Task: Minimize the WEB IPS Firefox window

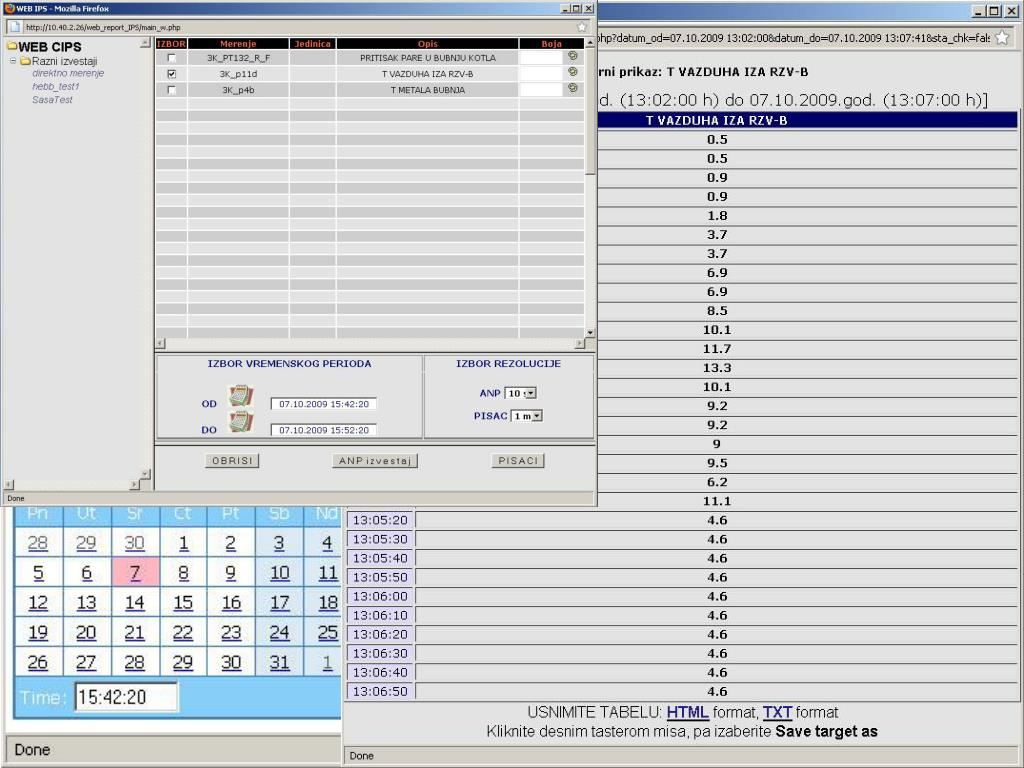Action: pyautogui.click(x=565, y=8)
